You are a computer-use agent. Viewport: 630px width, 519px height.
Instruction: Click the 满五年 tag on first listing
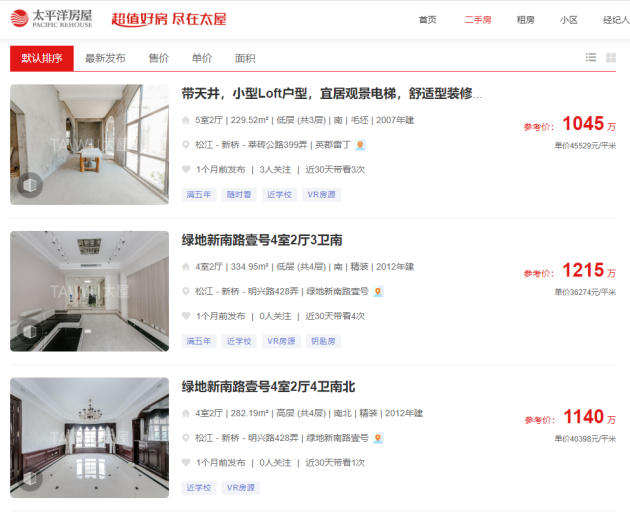199,195
